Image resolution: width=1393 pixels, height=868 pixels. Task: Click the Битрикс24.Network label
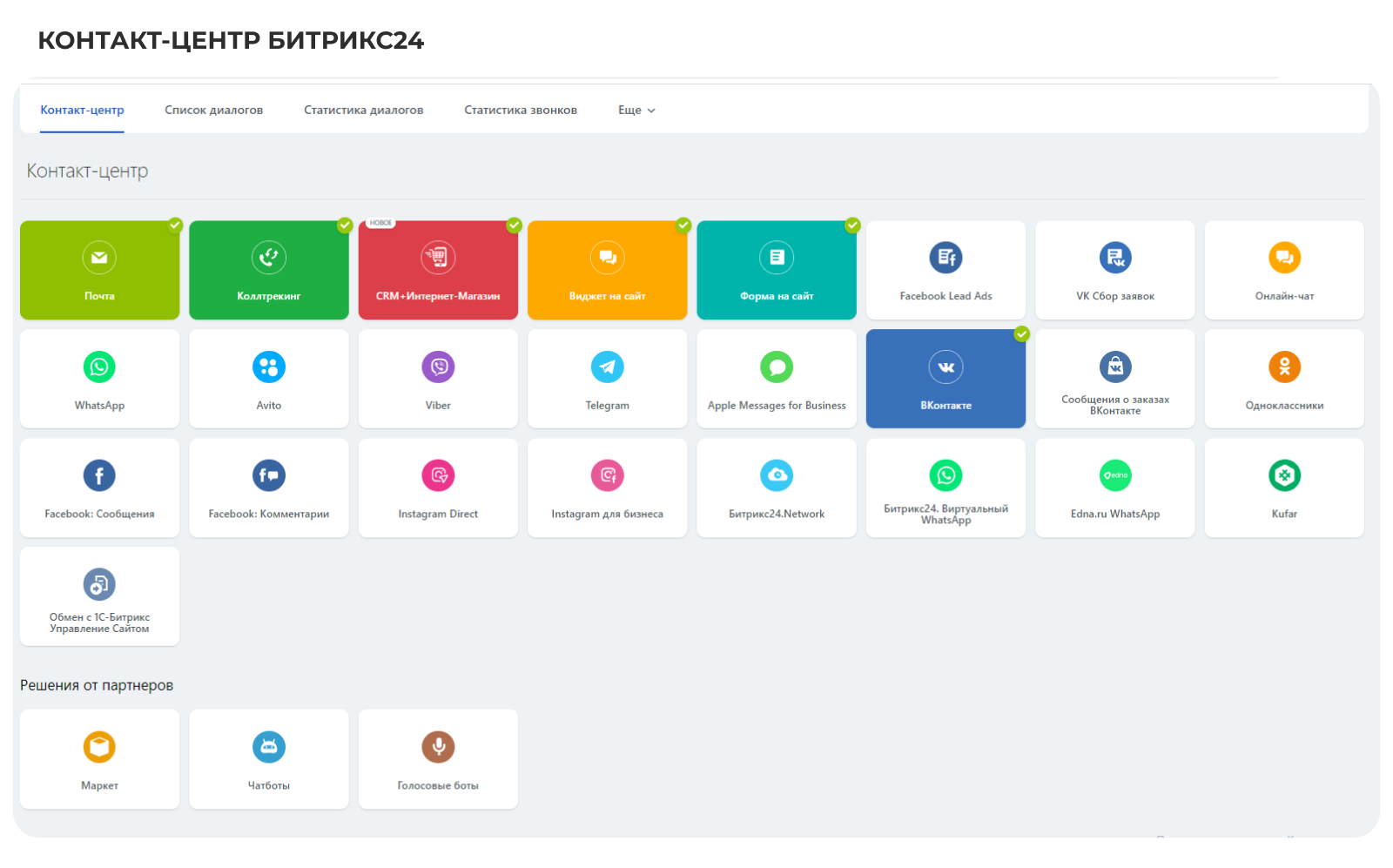[x=777, y=515]
